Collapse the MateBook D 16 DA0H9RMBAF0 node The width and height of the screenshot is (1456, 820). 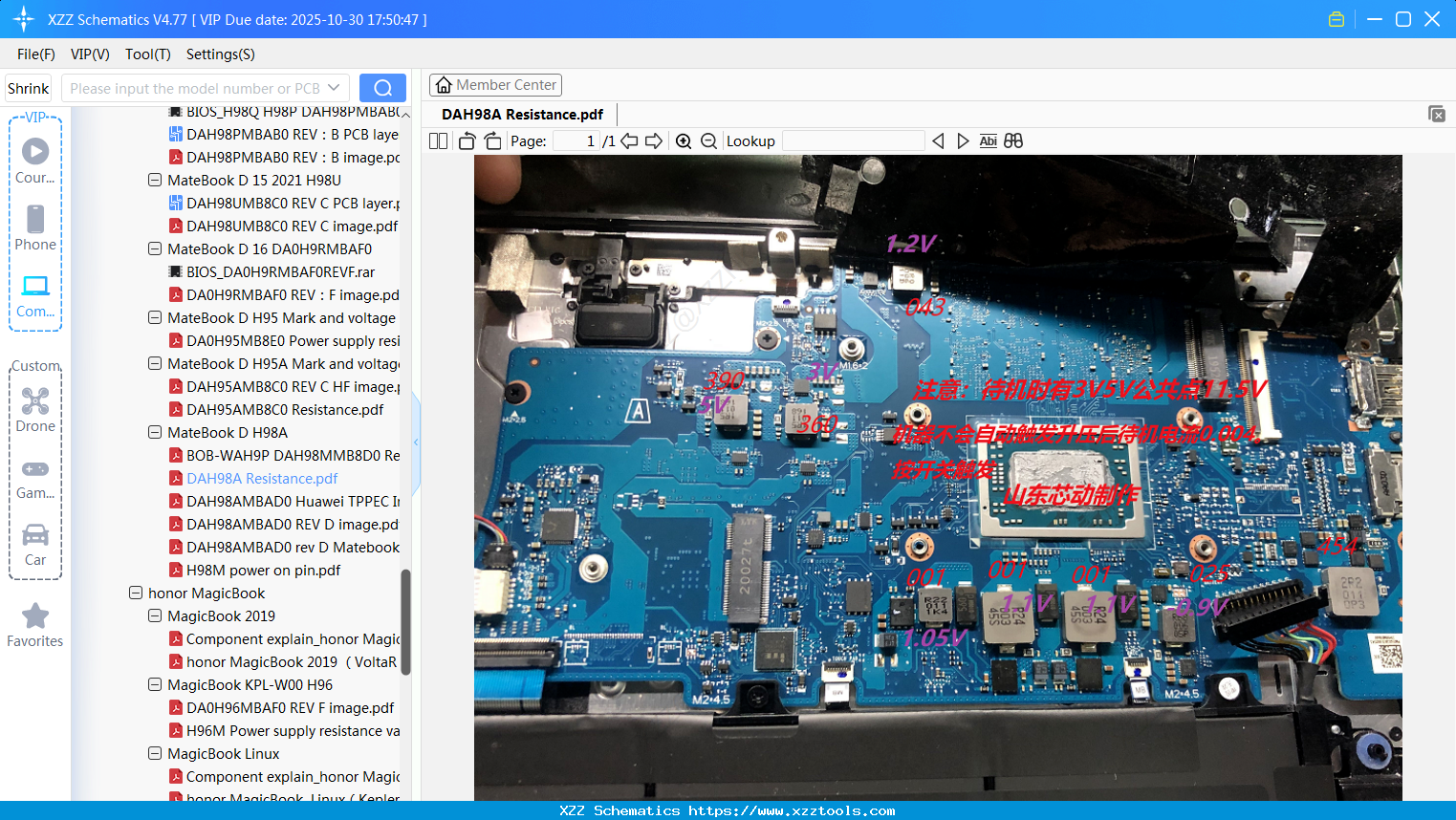coord(155,248)
